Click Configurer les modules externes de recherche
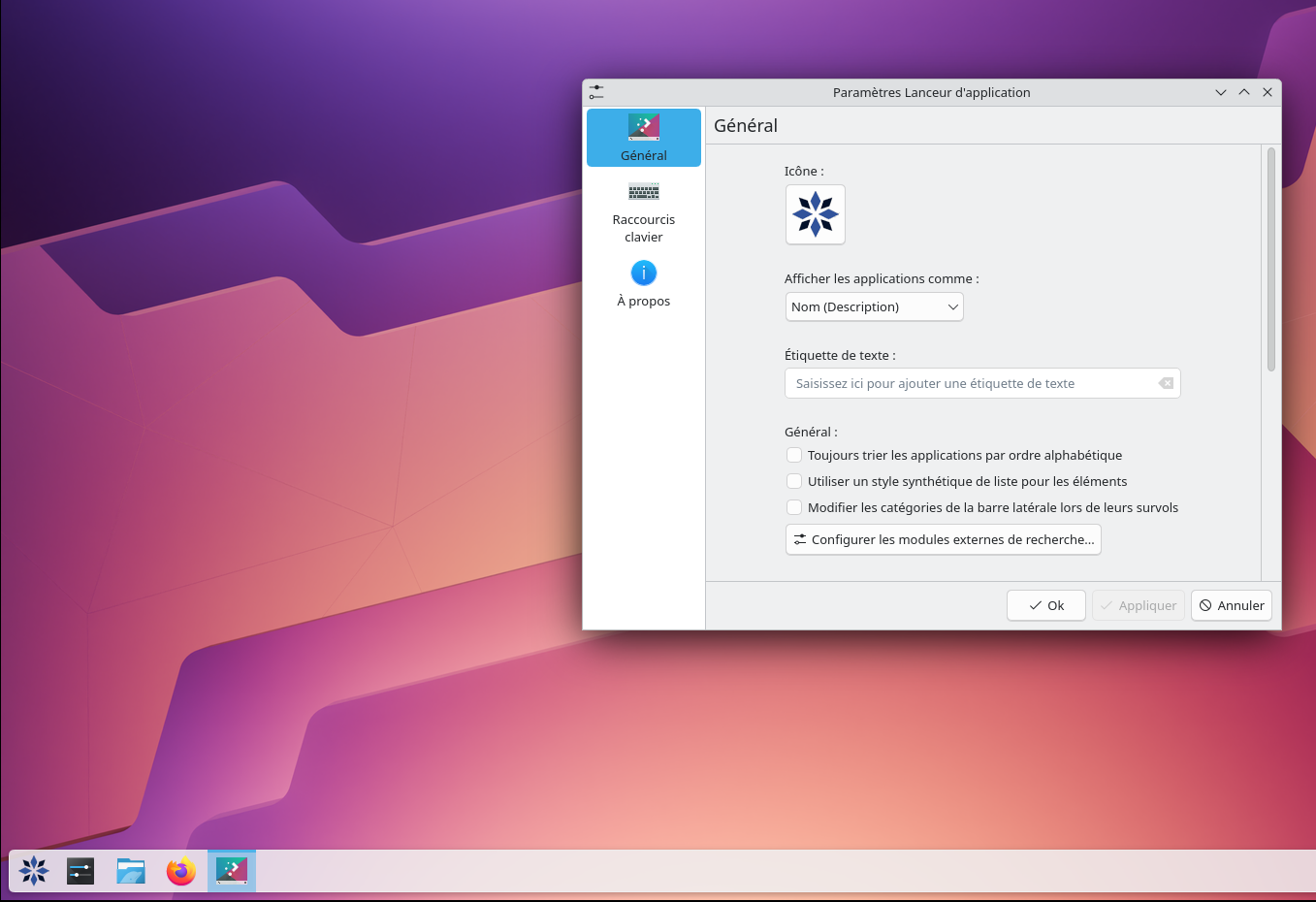Viewport: 1316px width, 902px height. point(944,539)
